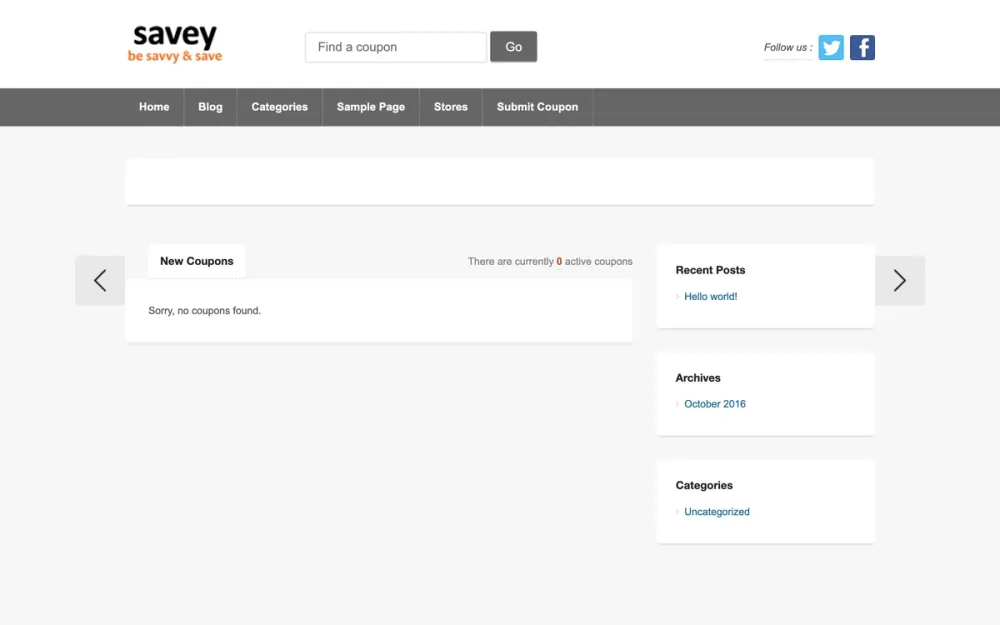This screenshot has height=625, width=1000.
Task: Open the Uncategorized category link
Action: (717, 511)
